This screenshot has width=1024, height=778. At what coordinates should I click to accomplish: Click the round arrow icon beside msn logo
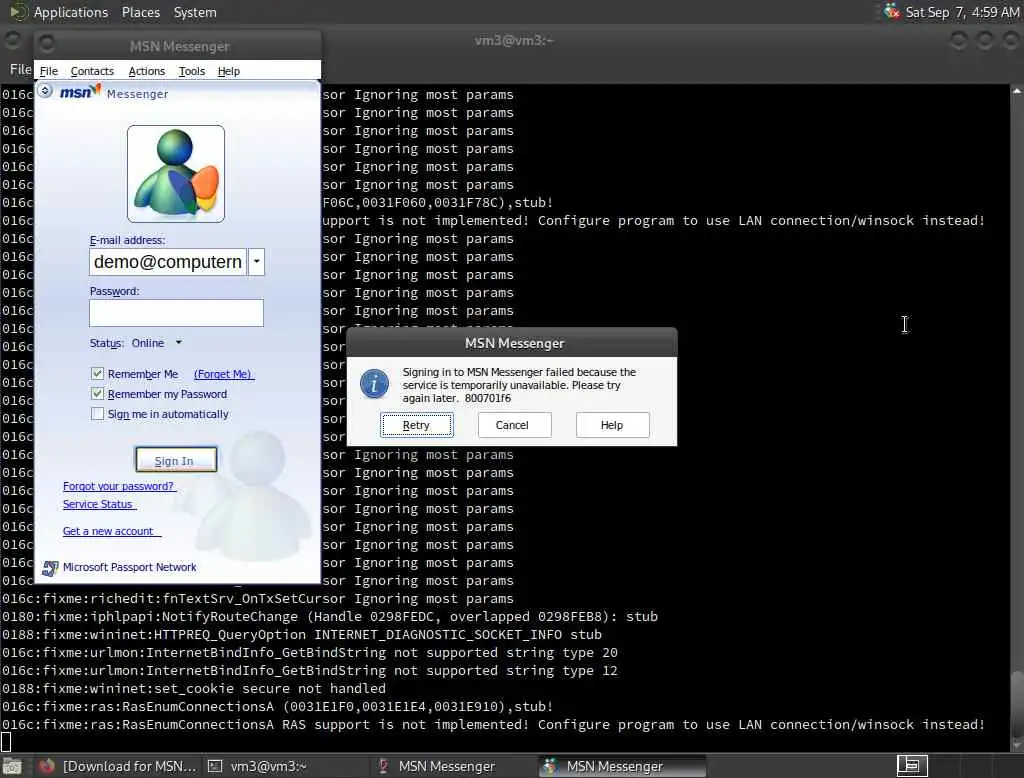click(x=45, y=91)
